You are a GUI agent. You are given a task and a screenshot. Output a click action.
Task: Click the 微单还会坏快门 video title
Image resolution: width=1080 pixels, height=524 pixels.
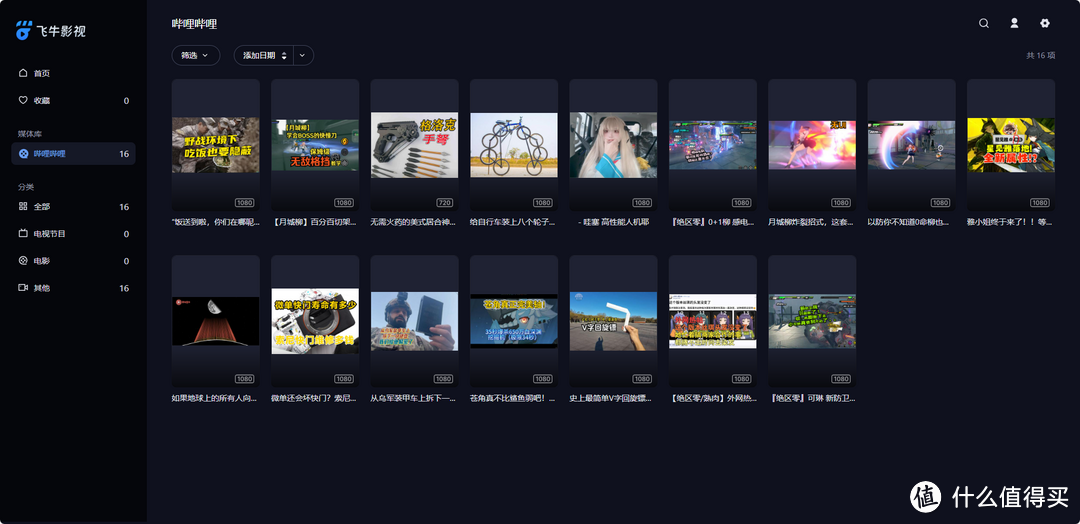point(314,398)
